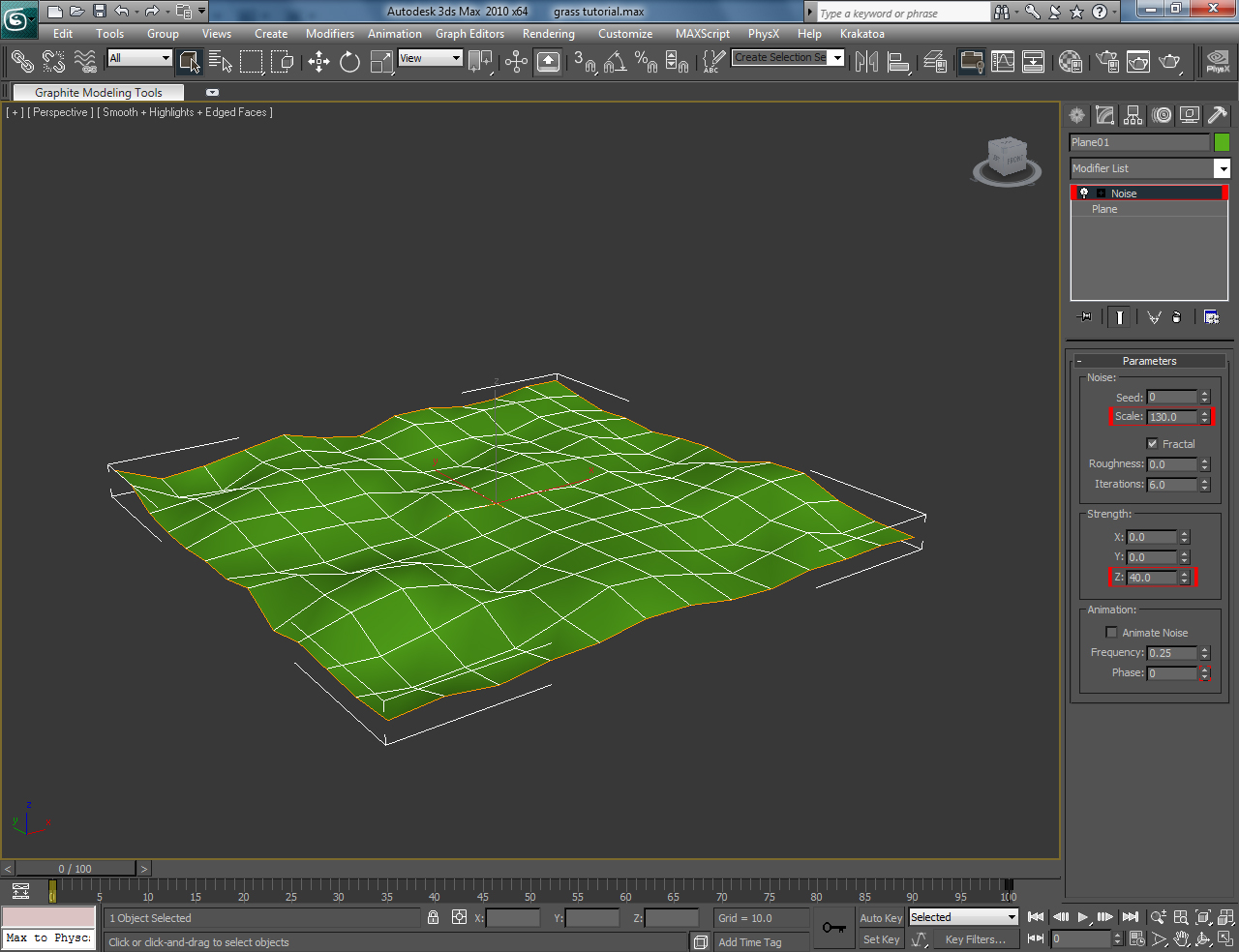Open Render Setup teapot icon
1239x952 pixels.
pos(1106,61)
